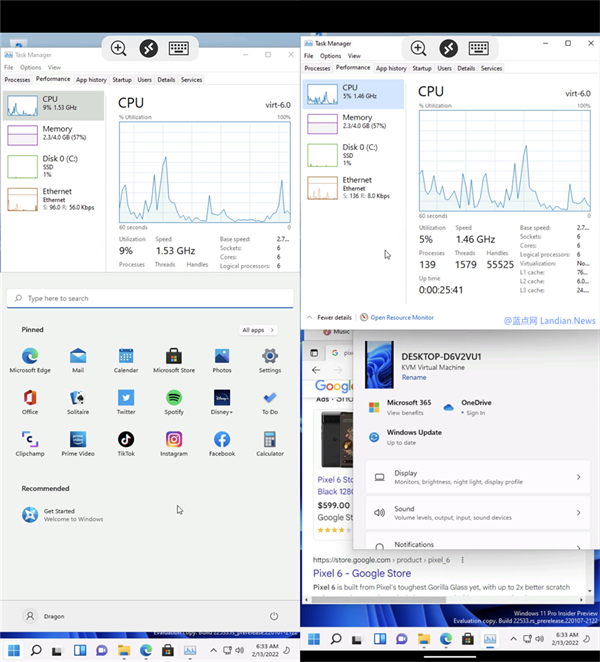600x662 pixels.
Task: Select Memory in left Task Manager sidebar
Action: pos(53,135)
